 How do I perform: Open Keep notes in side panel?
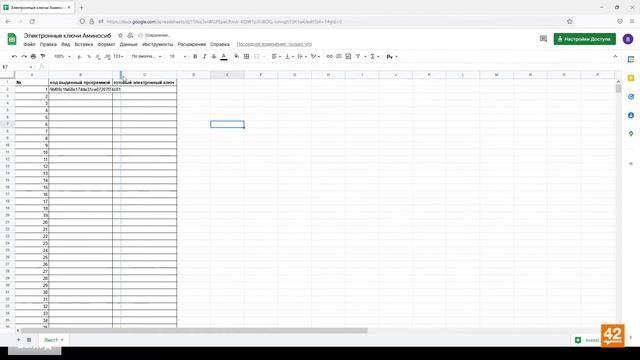click(631, 78)
